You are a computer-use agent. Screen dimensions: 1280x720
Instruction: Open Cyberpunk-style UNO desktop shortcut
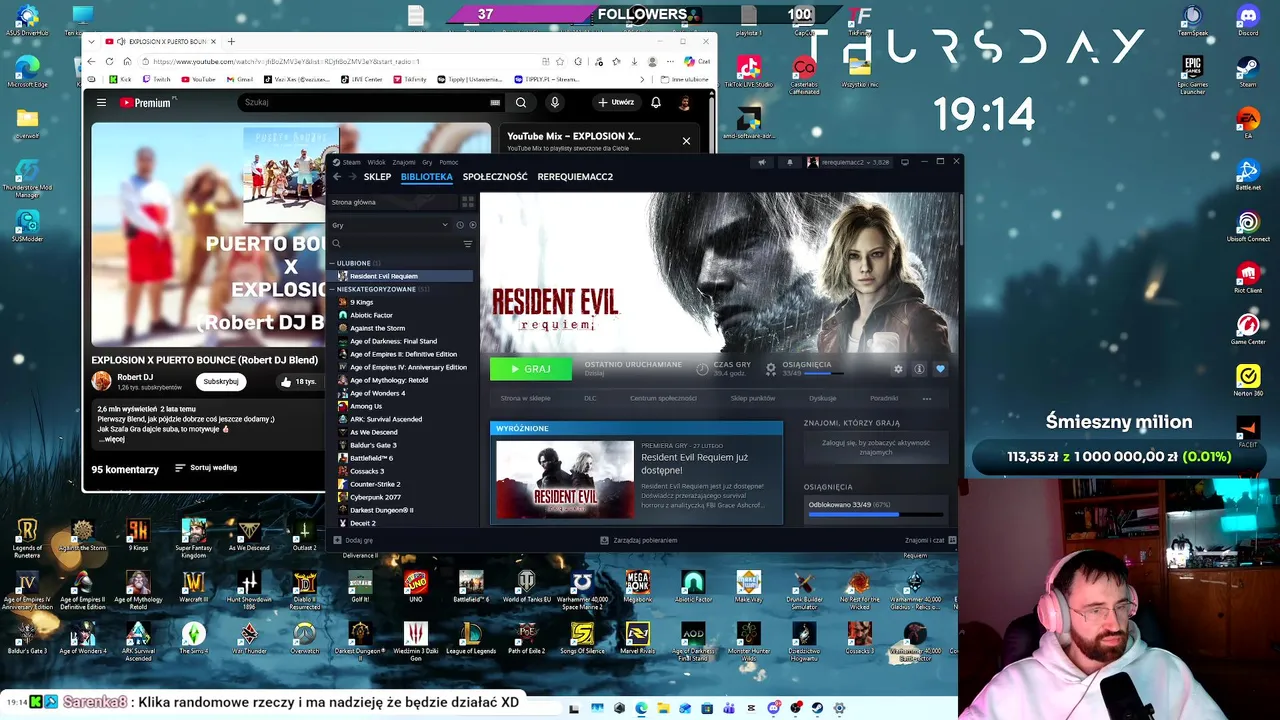415,585
